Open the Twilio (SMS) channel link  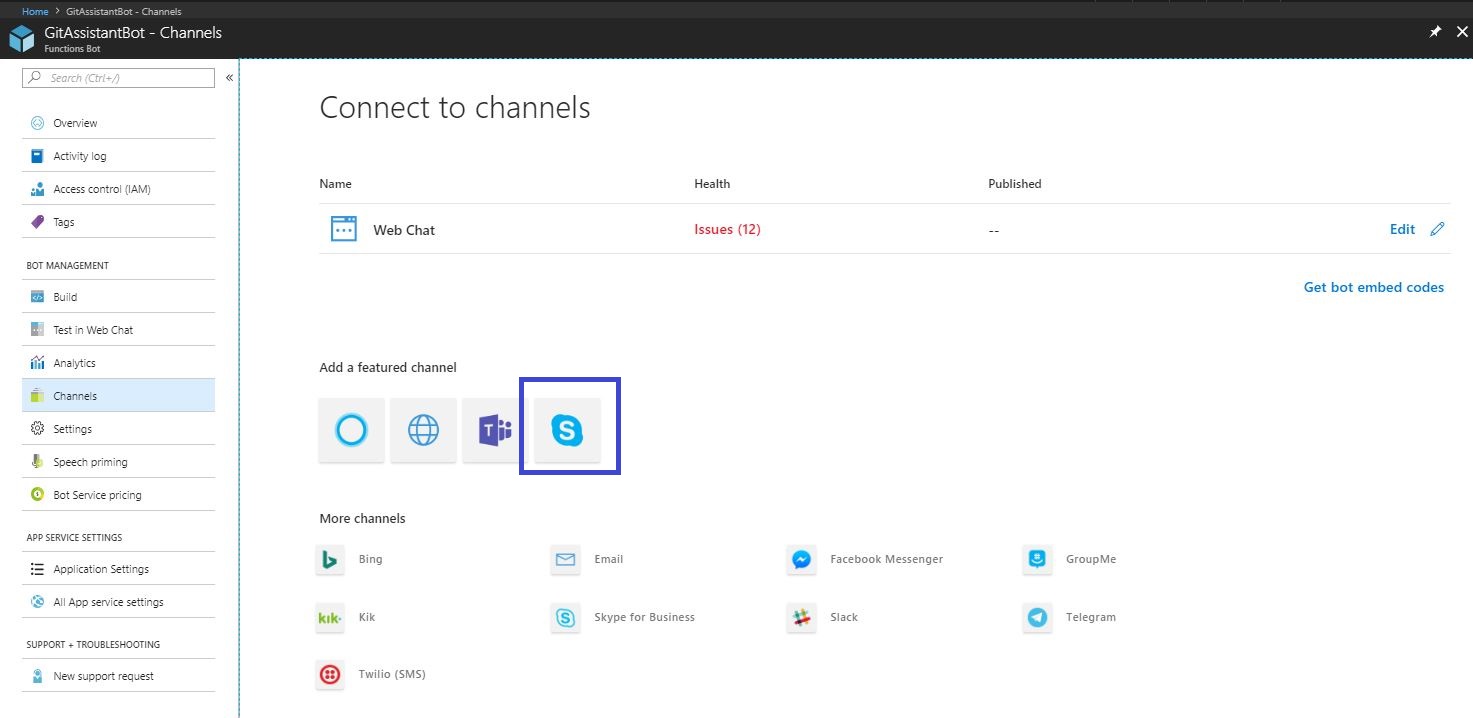pos(392,674)
